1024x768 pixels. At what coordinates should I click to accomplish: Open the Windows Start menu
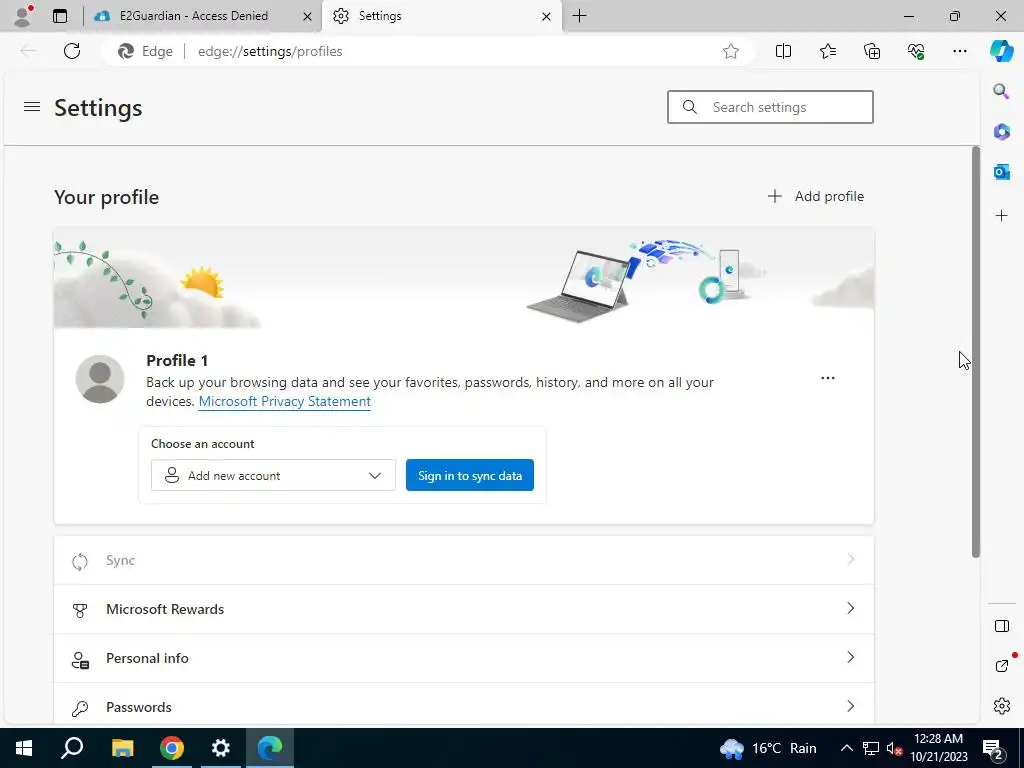click(x=24, y=748)
